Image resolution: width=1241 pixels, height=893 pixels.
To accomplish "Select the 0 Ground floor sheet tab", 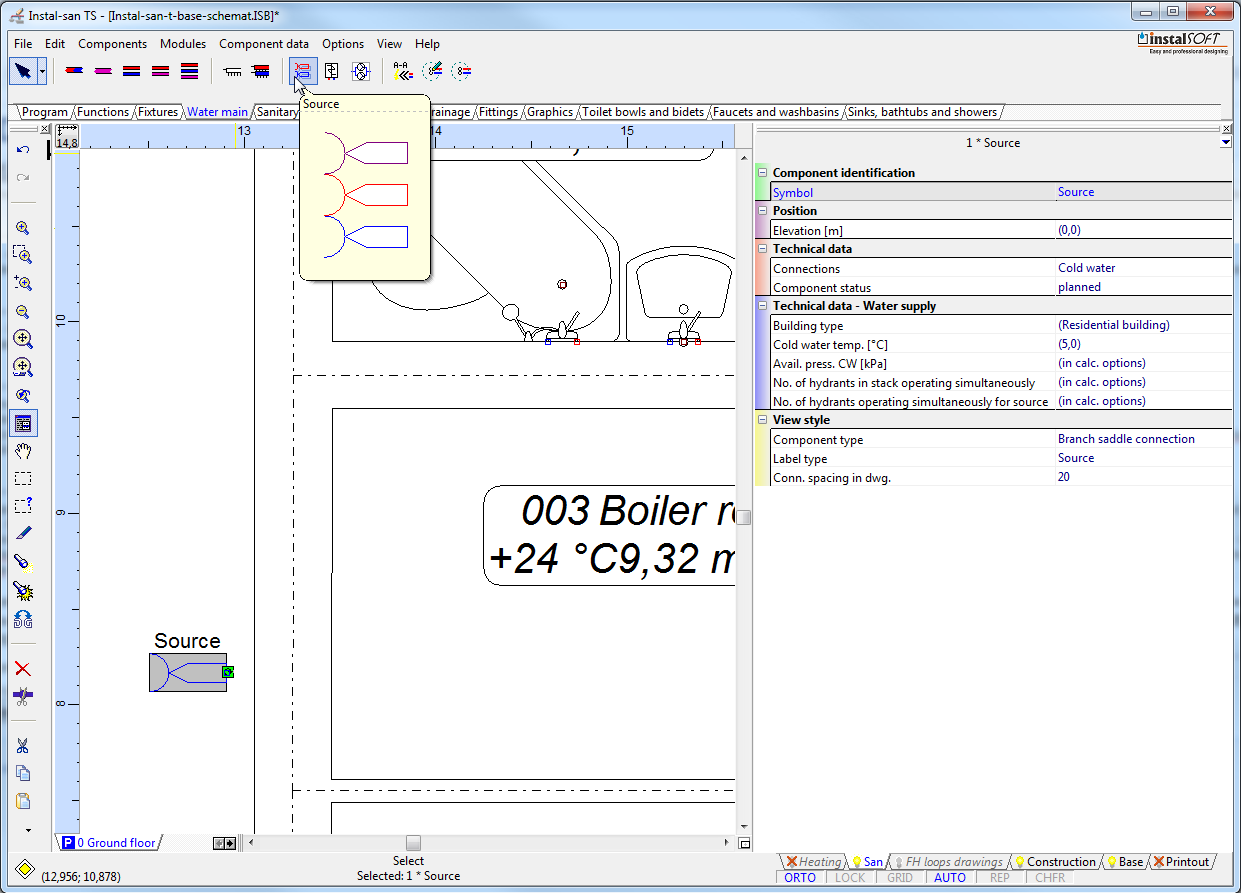I will [x=109, y=843].
